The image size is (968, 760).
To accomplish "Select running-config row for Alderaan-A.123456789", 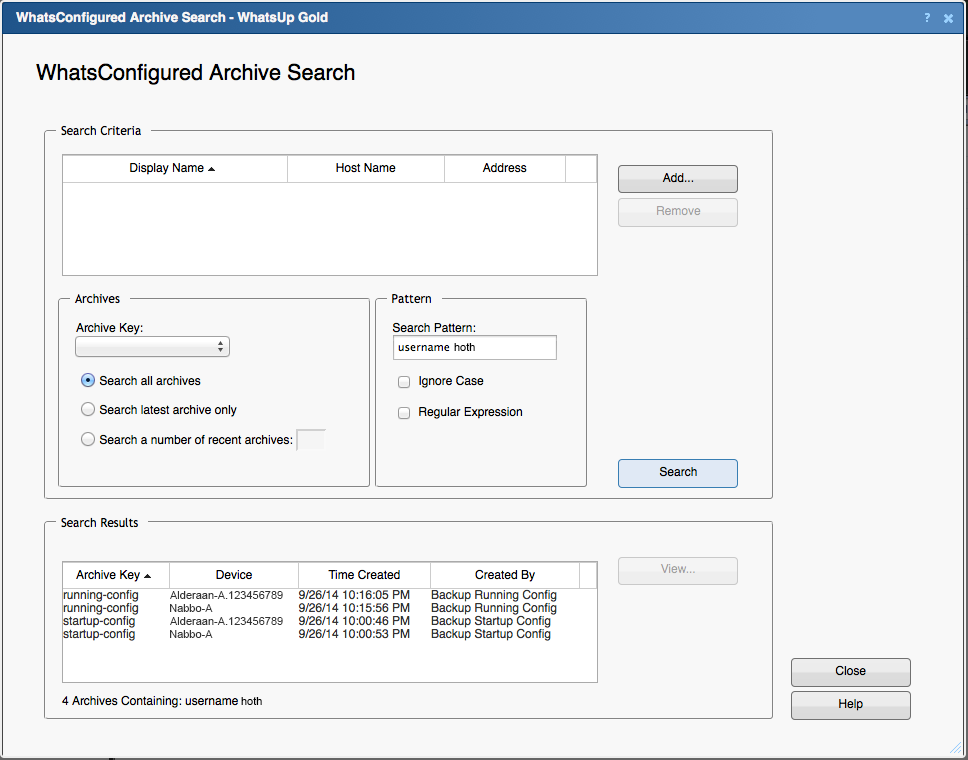I will click(330, 595).
